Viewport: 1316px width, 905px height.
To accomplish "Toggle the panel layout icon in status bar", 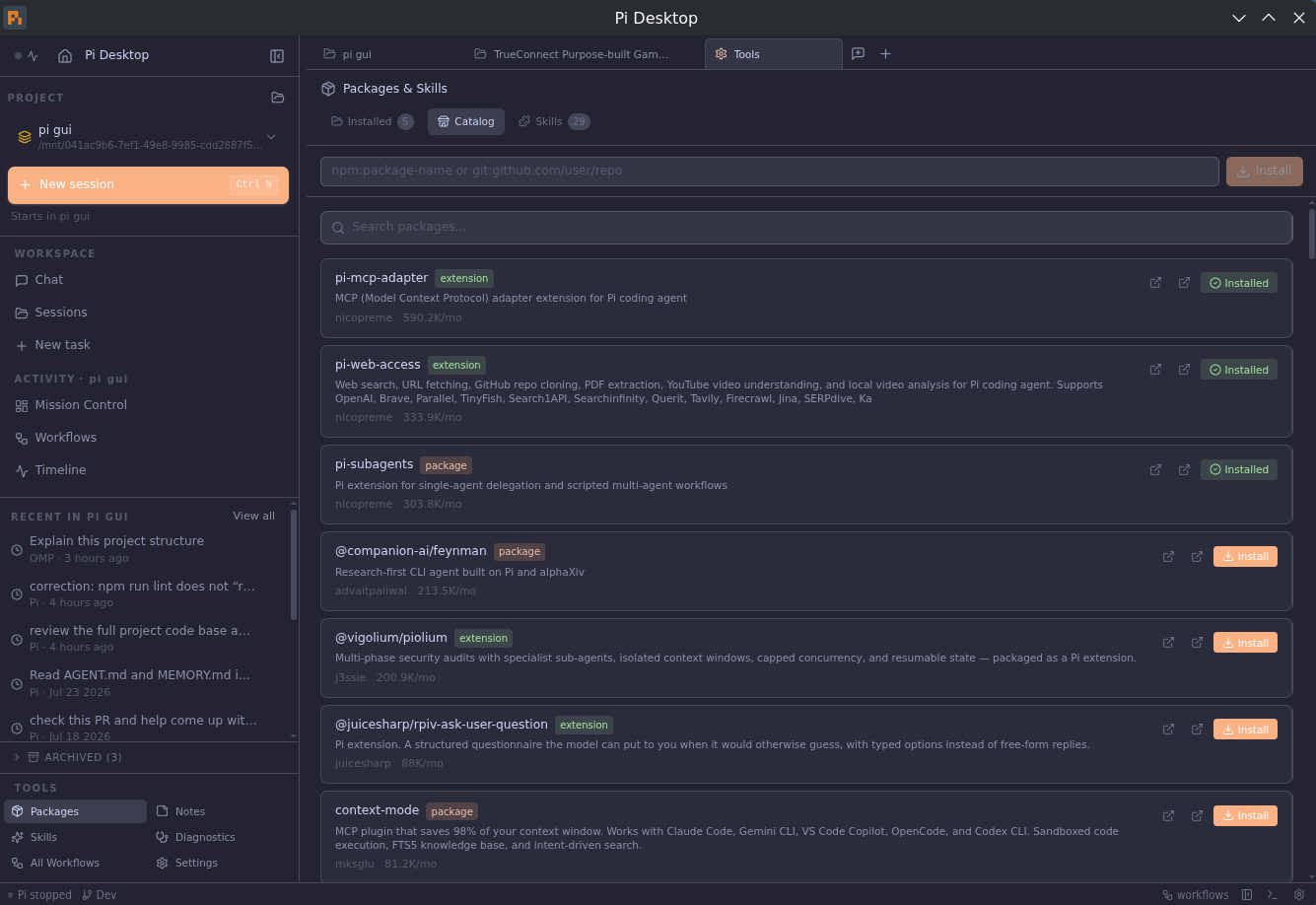I will (x=1247, y=895).
